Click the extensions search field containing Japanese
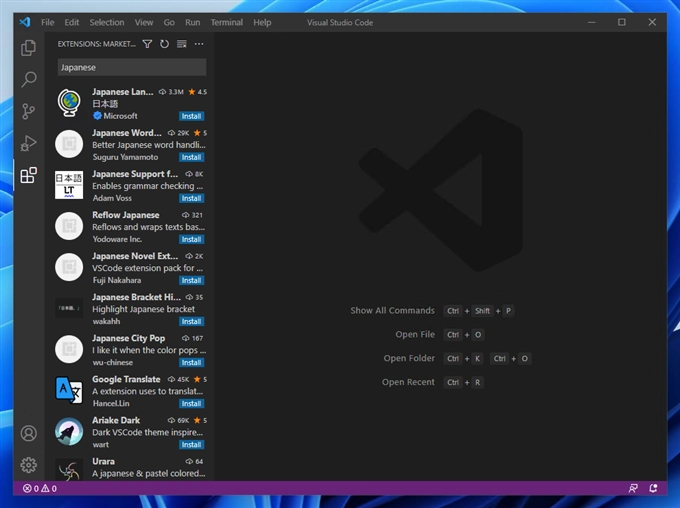 [x=132, y=67]
